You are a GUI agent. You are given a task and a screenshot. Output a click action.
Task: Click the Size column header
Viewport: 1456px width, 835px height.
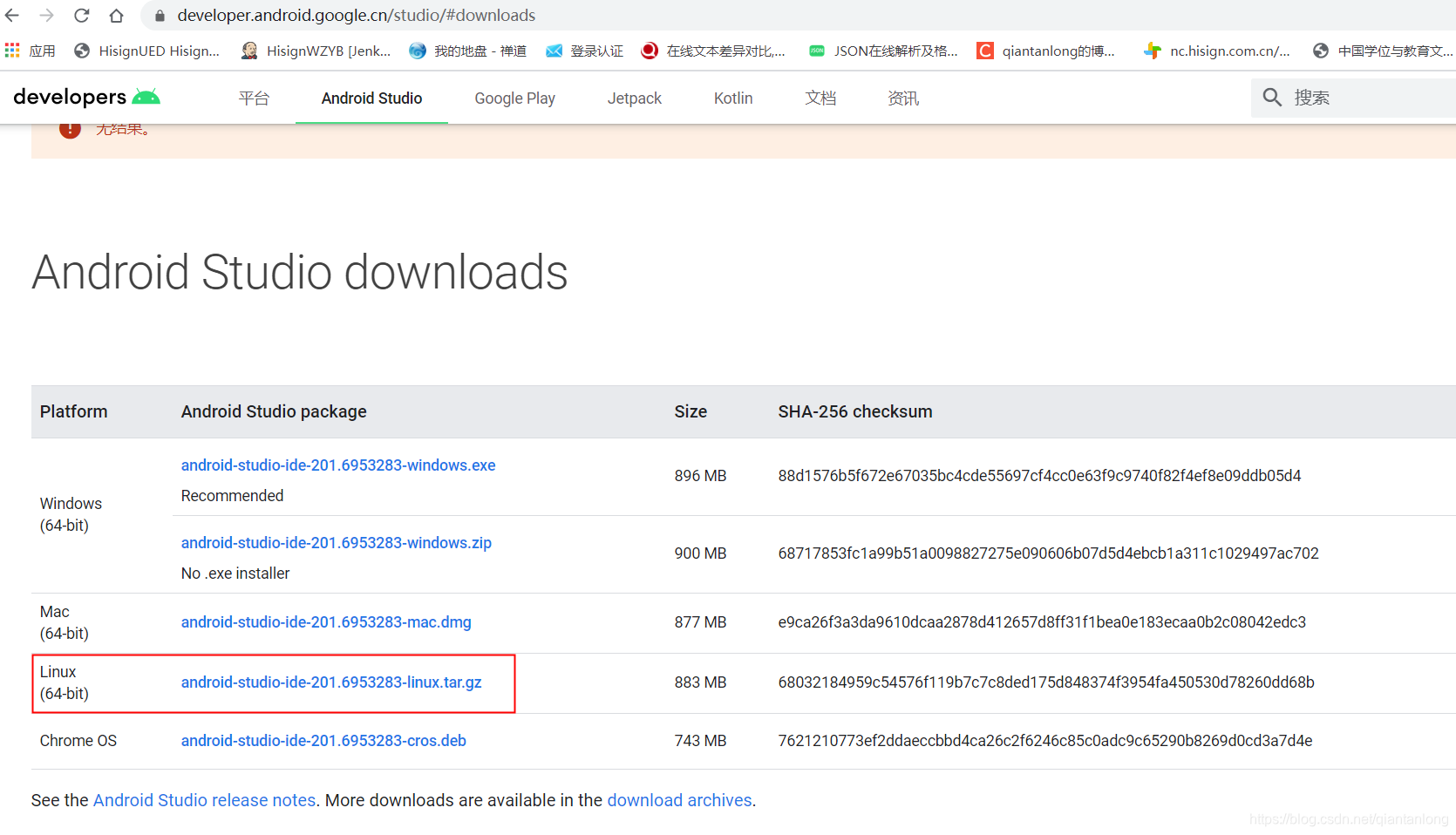[x=691, y=411]
